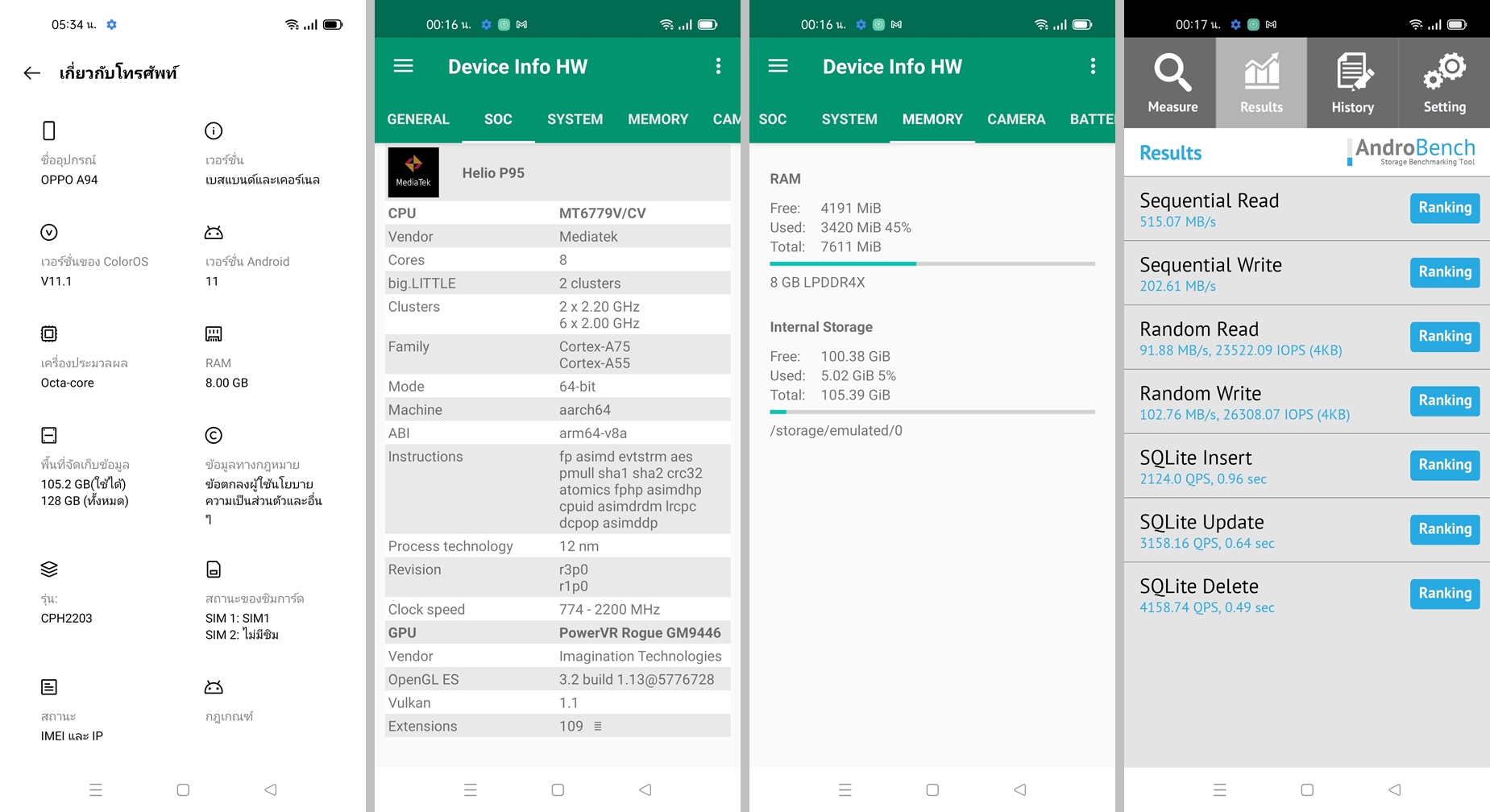Open hamburger menu in Device Info HW MEMORY screen

[x=778, y=66]
